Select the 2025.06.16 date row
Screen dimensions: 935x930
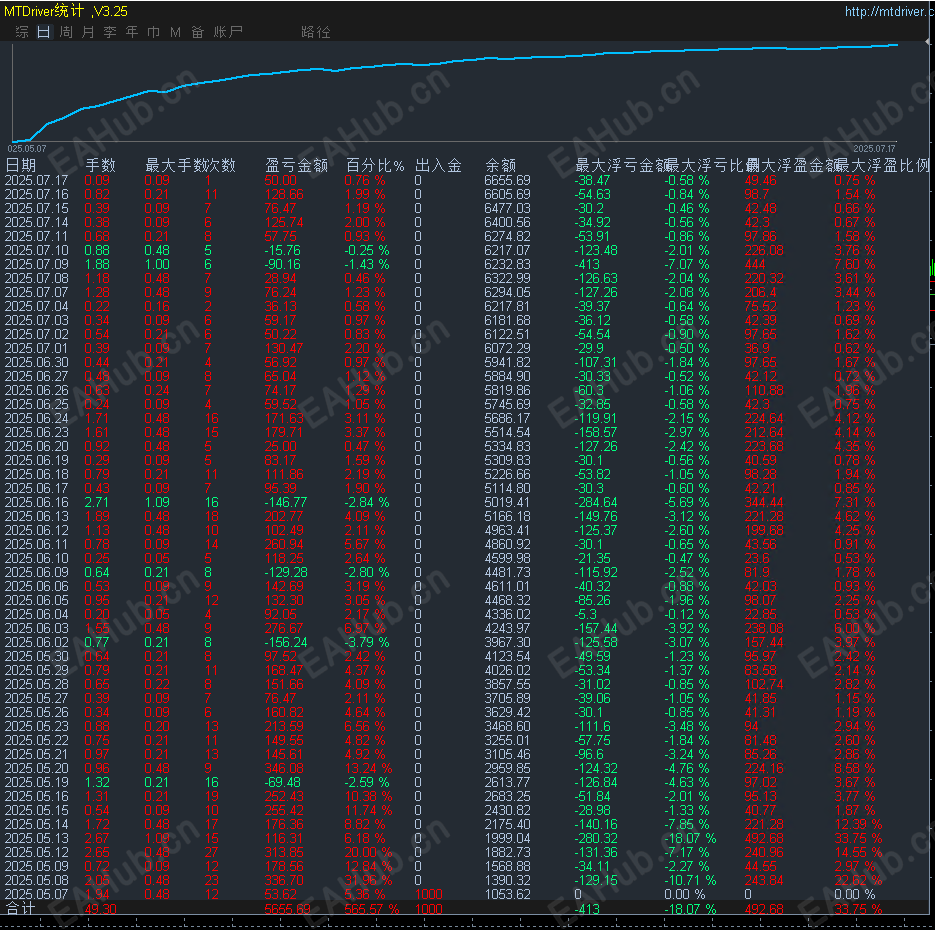coord(36,503)
